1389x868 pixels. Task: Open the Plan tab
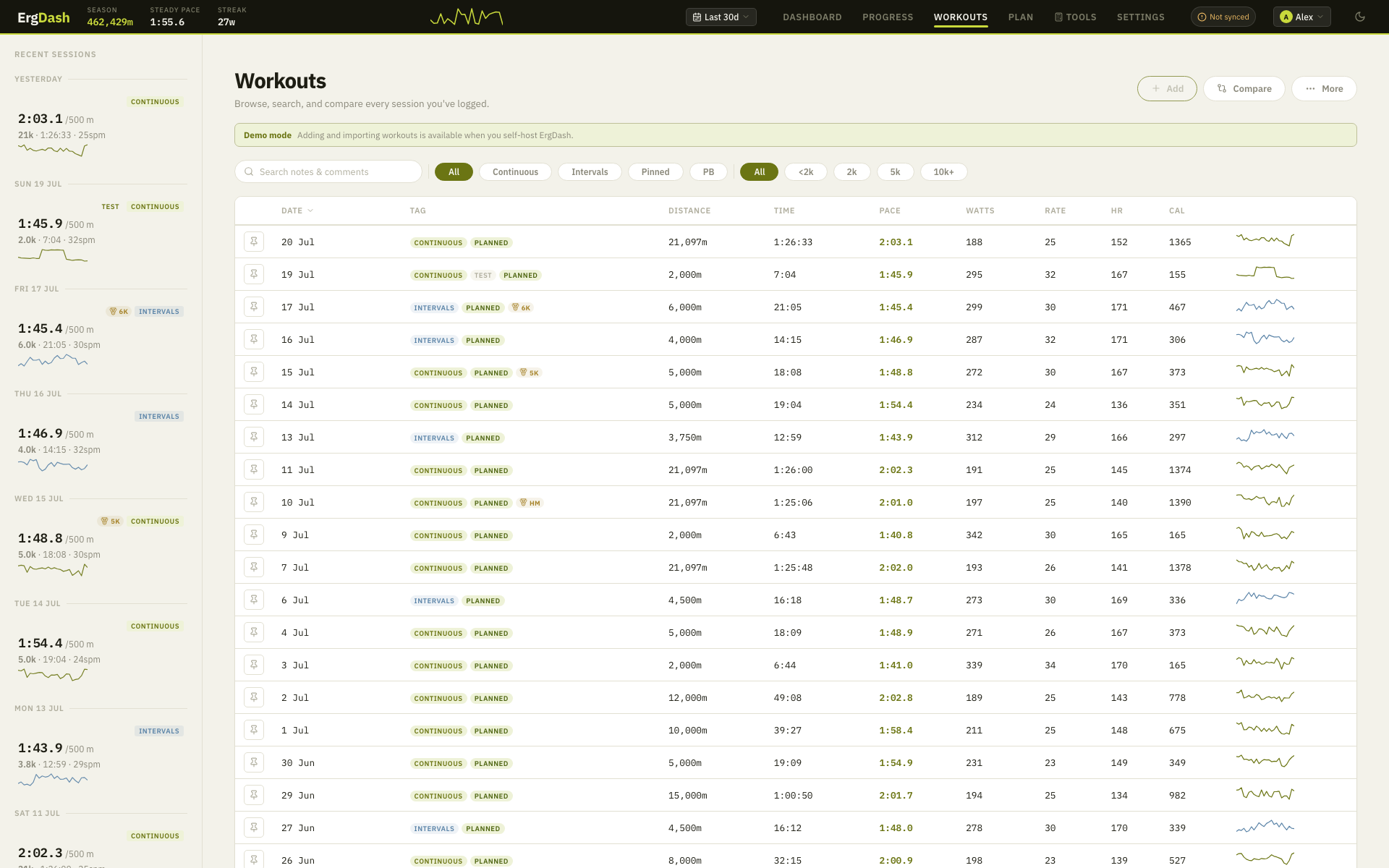[x=1021, y=17]
